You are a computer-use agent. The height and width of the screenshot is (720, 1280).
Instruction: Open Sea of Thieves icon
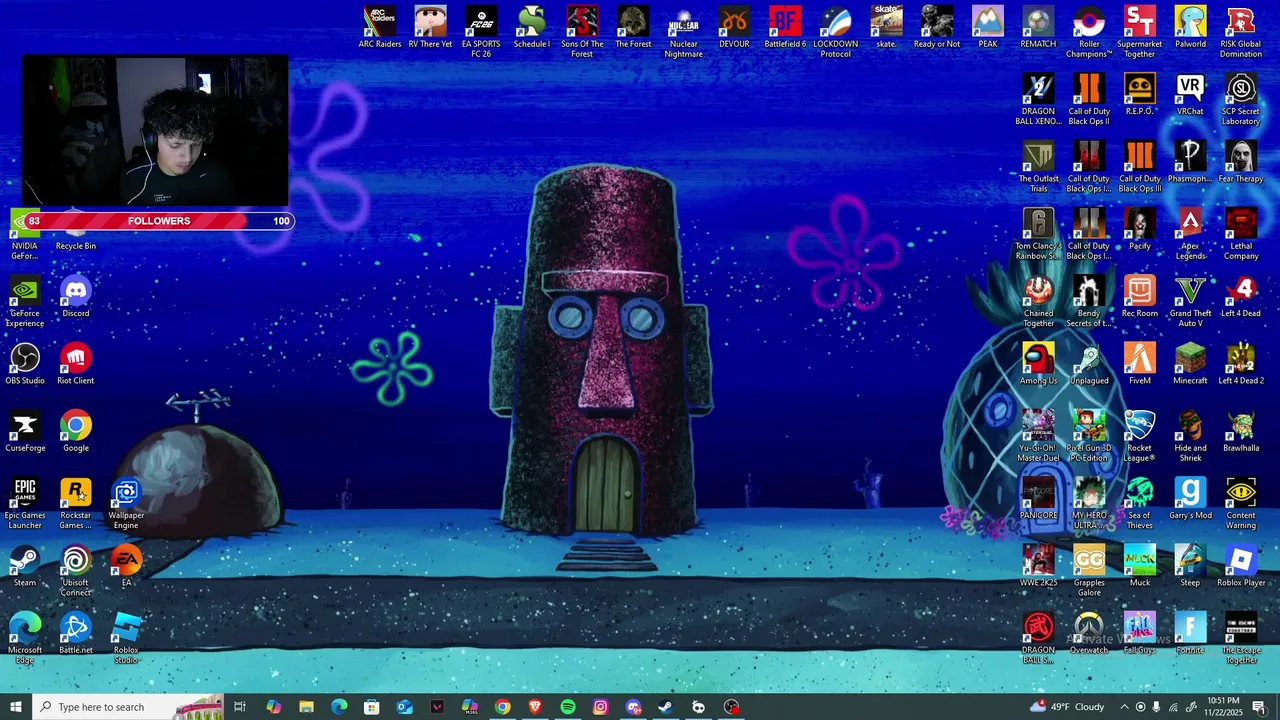point(1139,502)
